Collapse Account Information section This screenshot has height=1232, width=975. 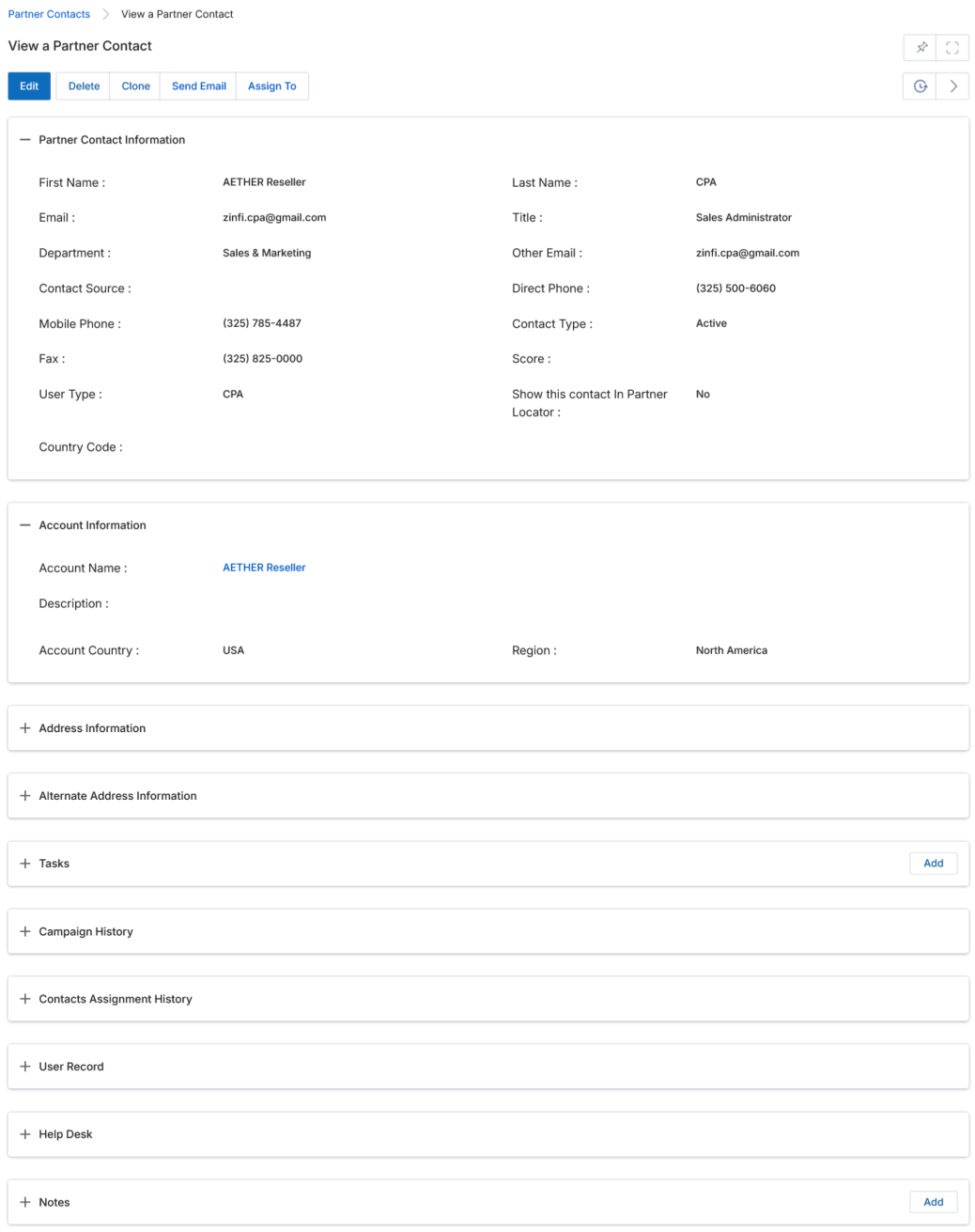pyautogui.click(x=25, y=525)
